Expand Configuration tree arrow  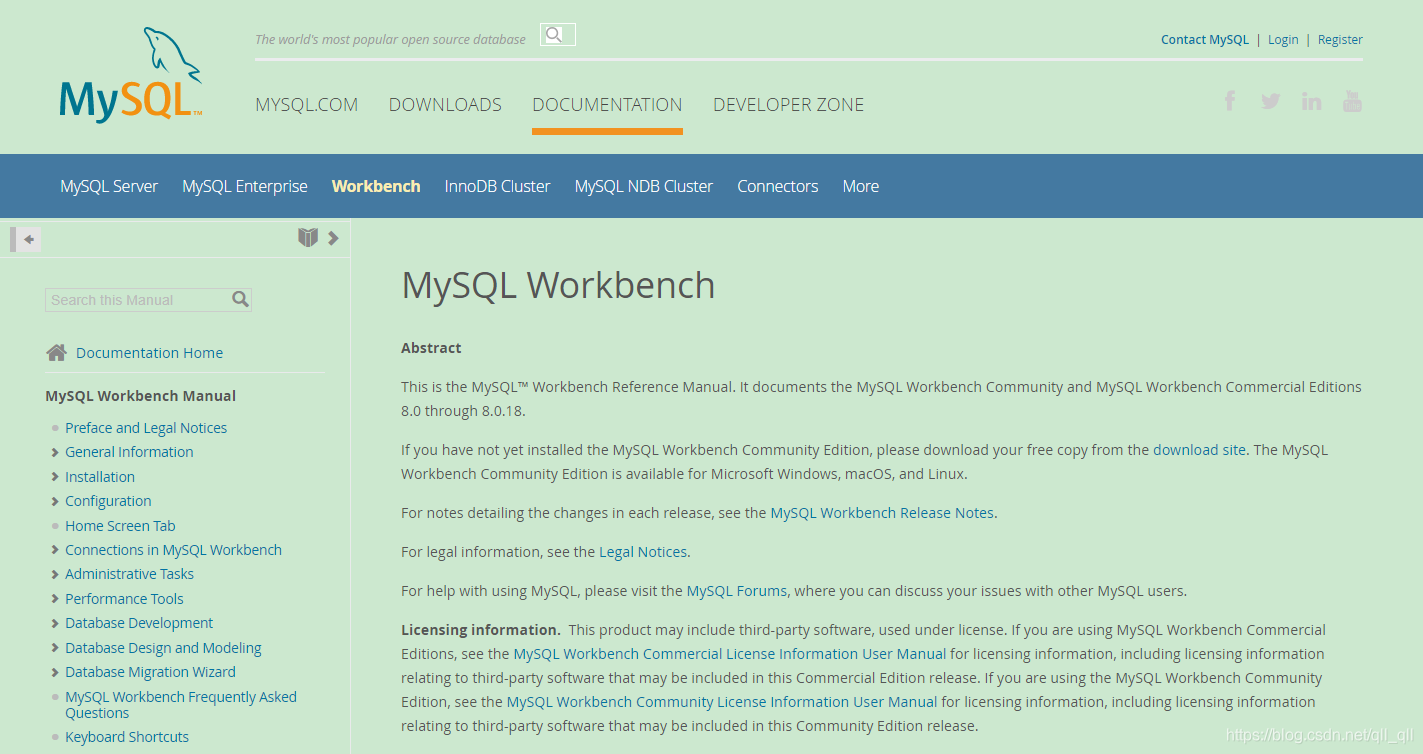[x=55, y=501]
